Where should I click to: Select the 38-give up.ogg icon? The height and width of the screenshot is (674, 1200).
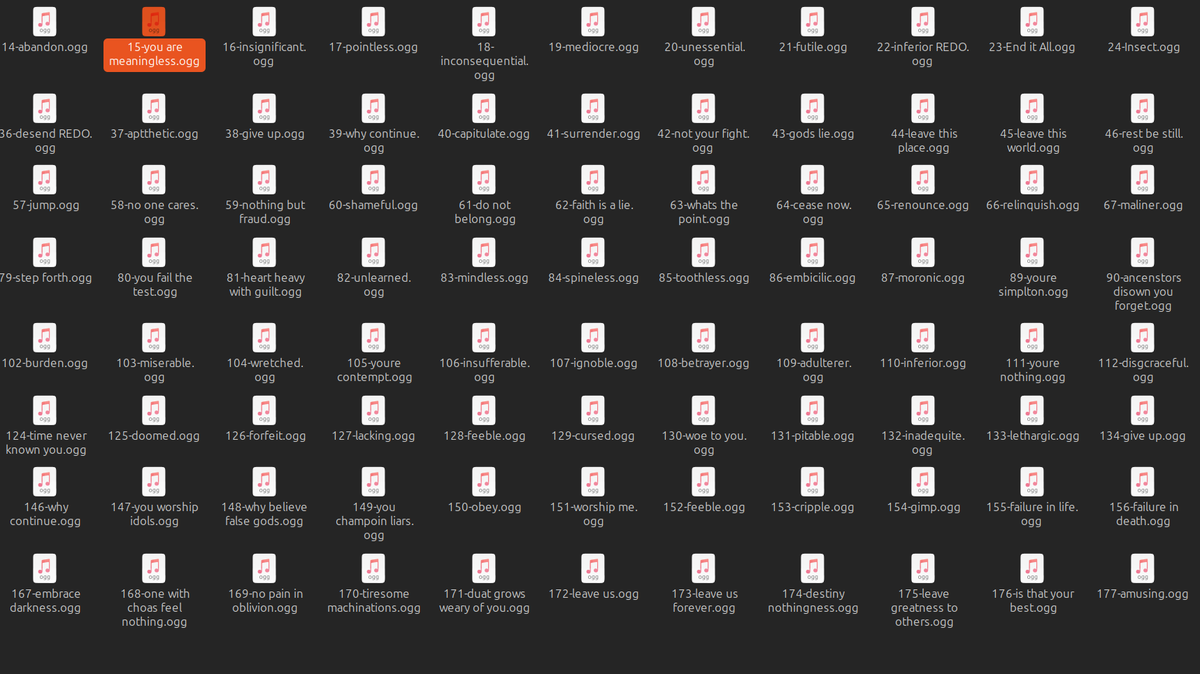[264, 107]
